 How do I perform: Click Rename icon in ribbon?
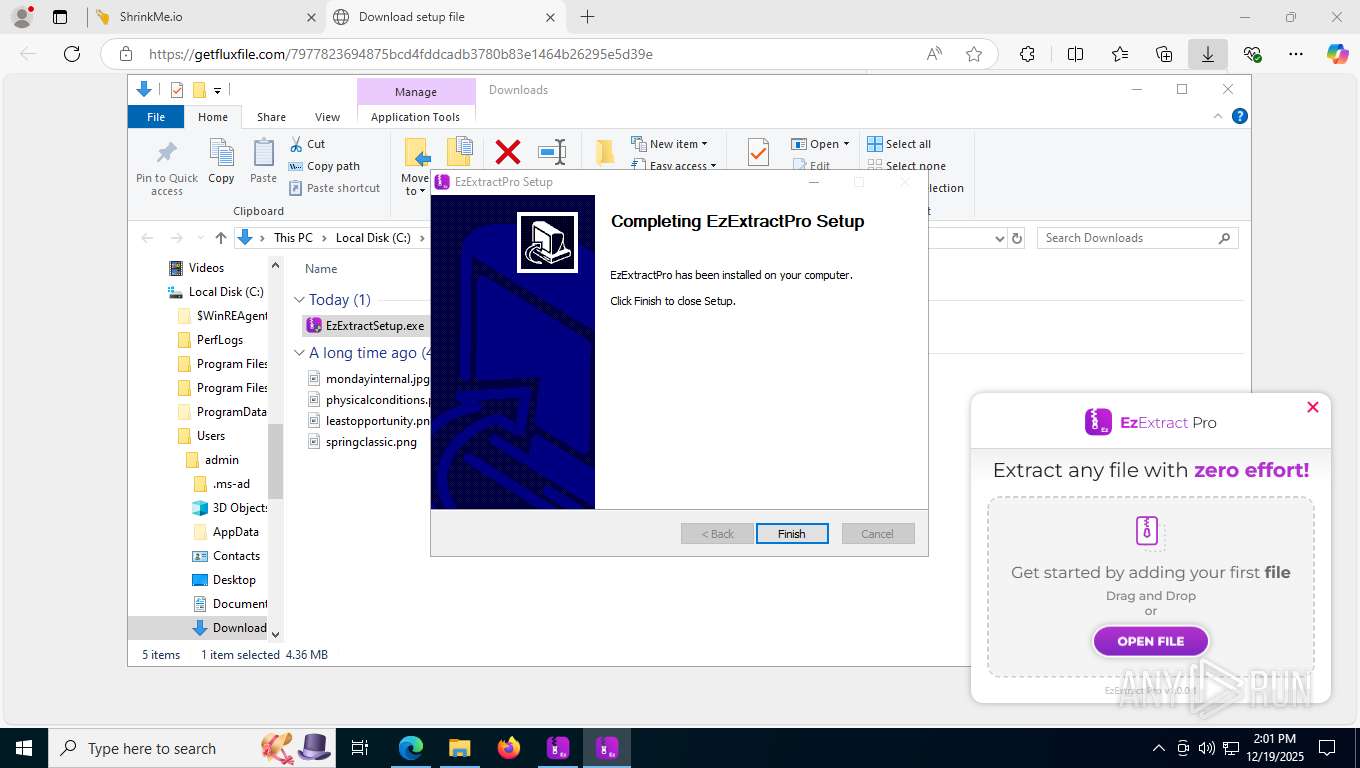[552, 152]
